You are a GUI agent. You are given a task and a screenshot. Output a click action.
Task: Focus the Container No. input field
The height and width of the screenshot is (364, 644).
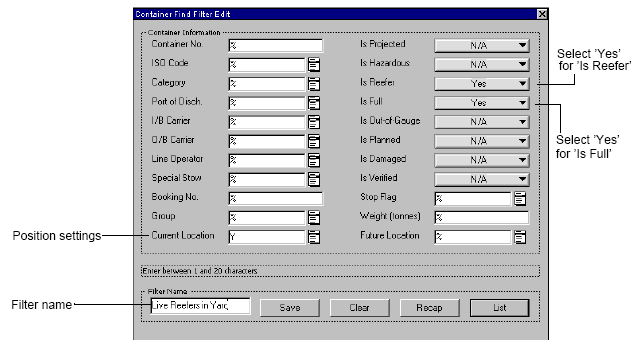pyautogui.click(x=276, y=45)
